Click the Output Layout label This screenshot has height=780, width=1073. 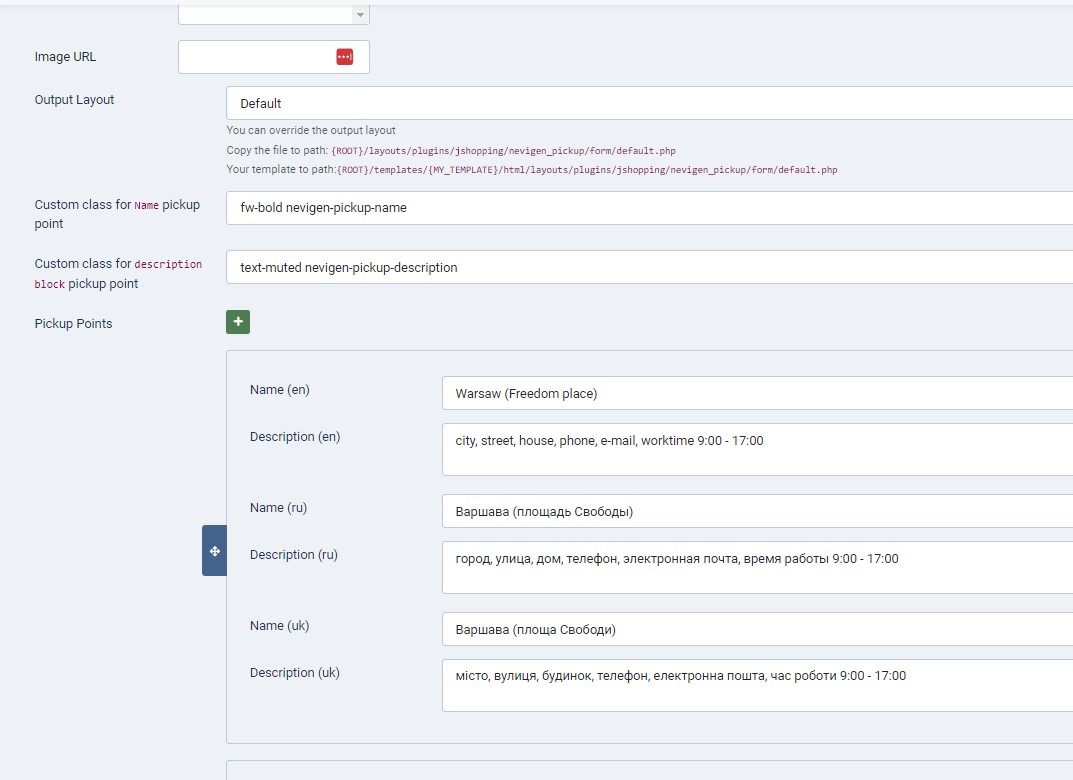coord(75,100)
